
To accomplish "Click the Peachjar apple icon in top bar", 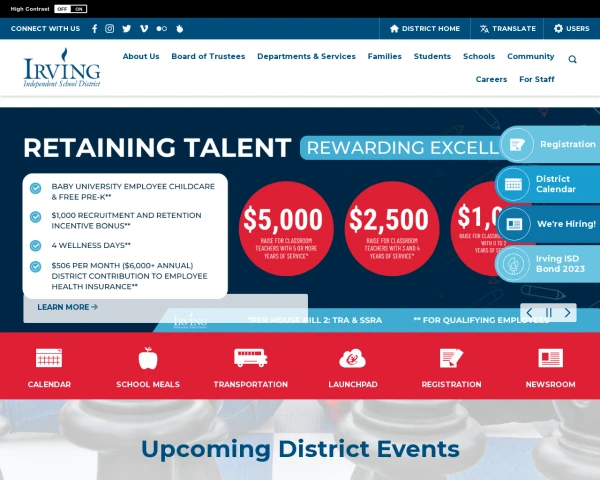I will 179,29.
